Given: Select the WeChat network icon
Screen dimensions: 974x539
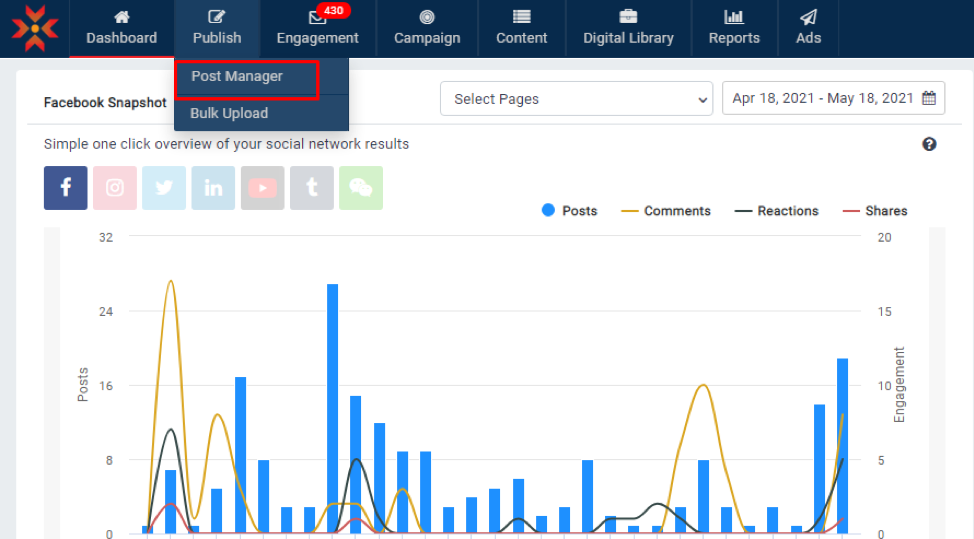Looking at the screenshot, I should [x=361, y=188].
